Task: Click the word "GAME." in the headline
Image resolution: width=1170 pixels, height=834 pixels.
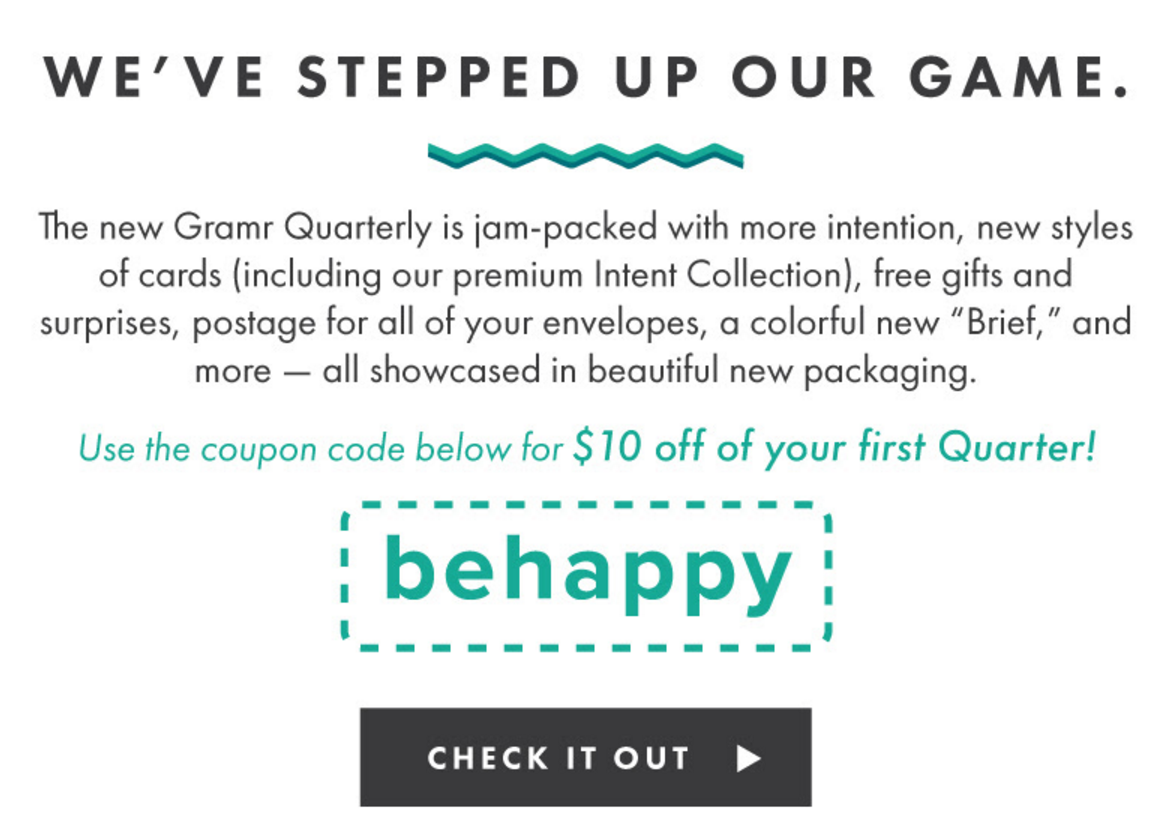Action: (1019, 78)
